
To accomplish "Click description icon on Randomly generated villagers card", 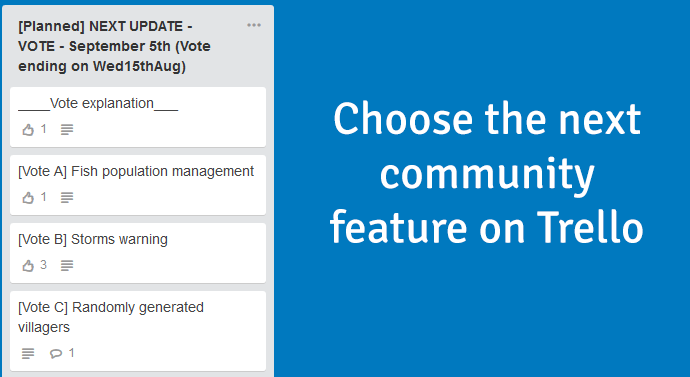I will point(28,353).
